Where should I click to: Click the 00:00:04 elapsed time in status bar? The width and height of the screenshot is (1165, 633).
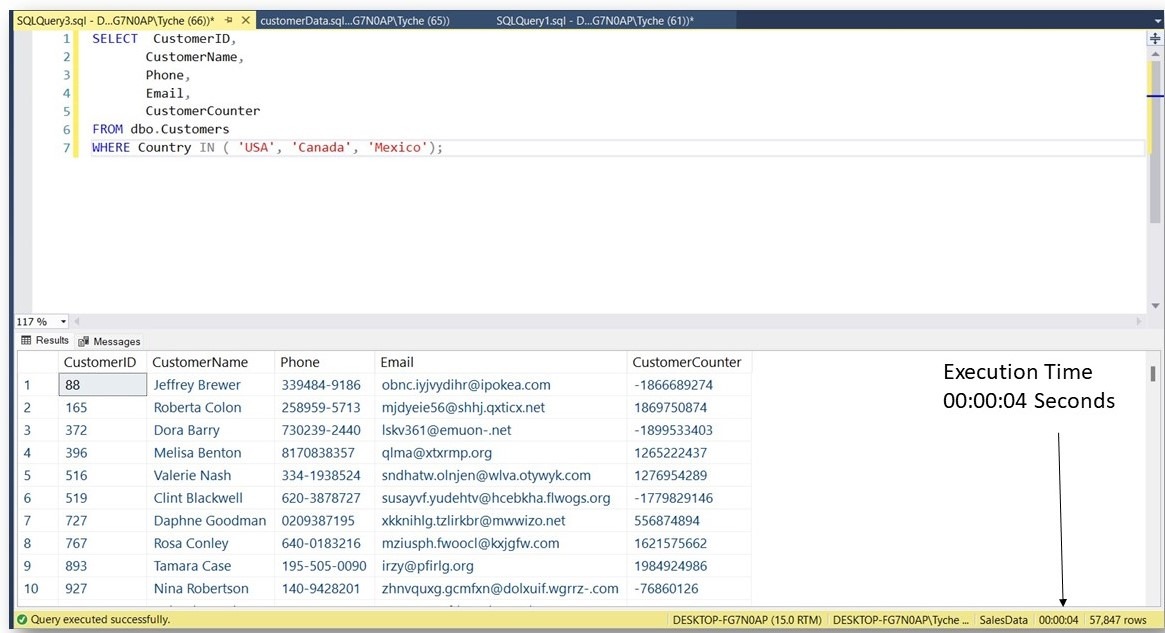(x=1058, y=620)
